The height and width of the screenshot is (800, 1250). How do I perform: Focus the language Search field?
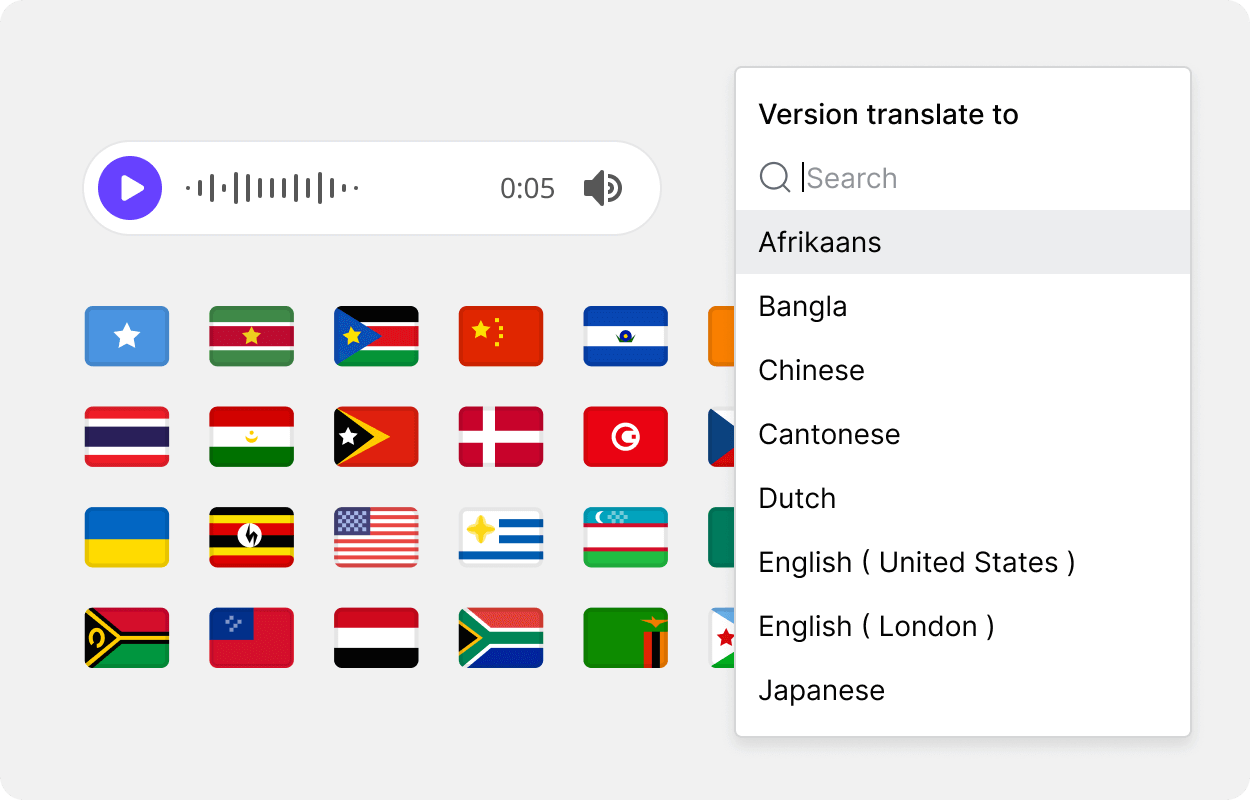pyautogui.click(x=963, y=178)
